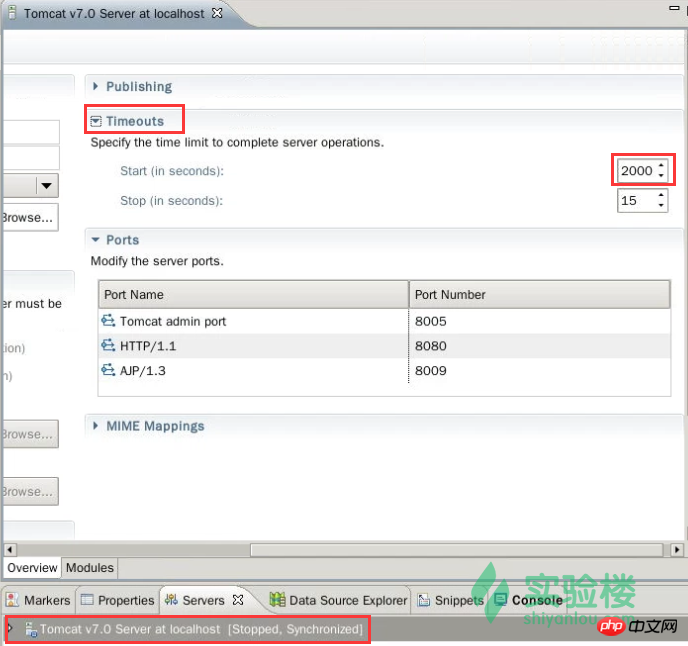Open the dropdown arrow in left panel

(x=47, y=186)
